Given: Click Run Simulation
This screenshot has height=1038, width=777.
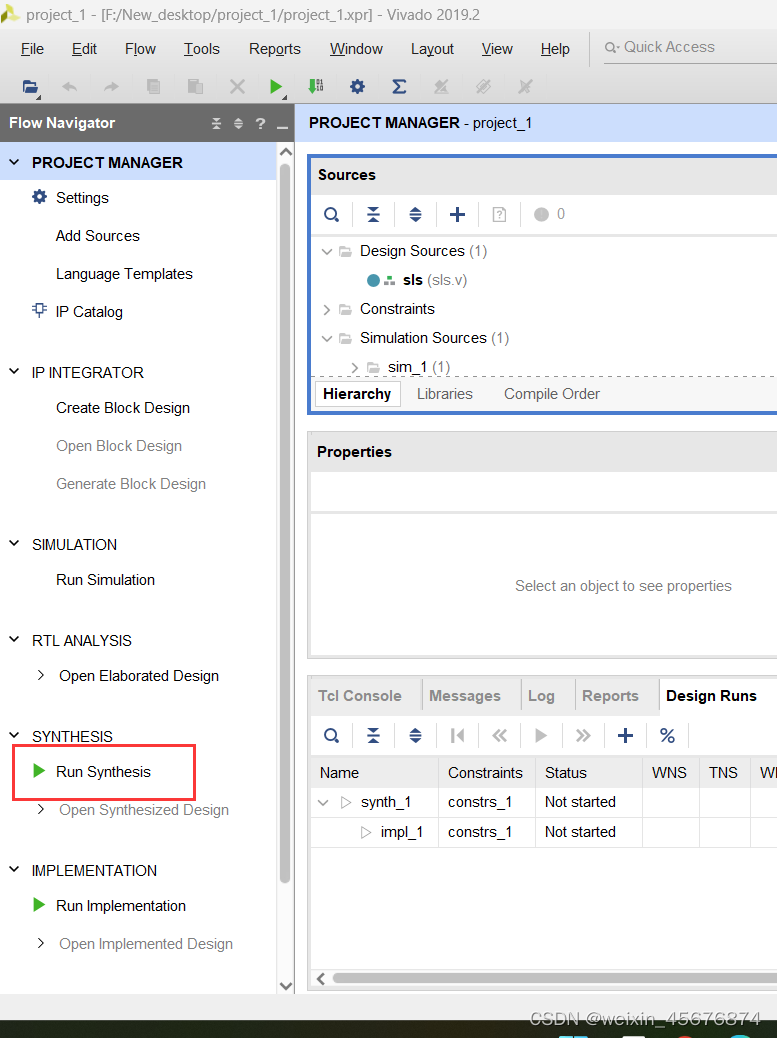Looking at the screenshot, I should click(105, 580).
